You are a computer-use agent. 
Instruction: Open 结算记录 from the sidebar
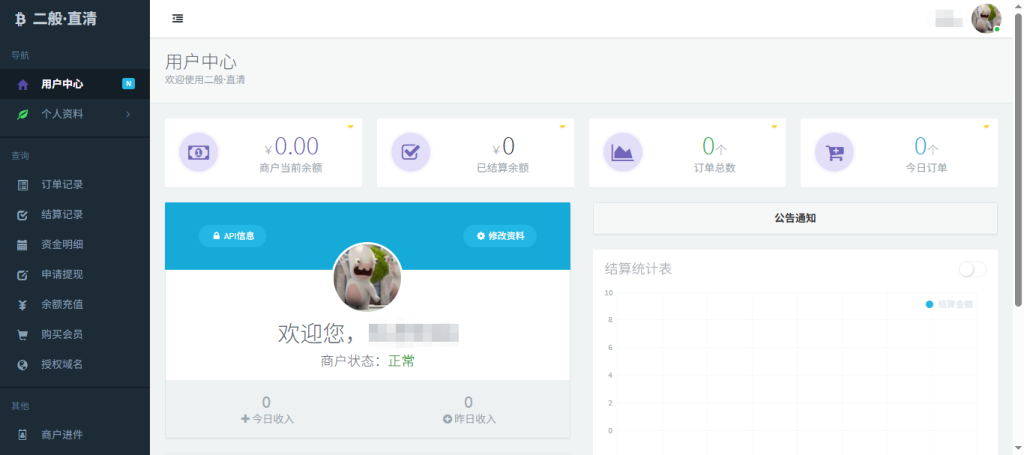pyautogui.click(x=75, y=215)
